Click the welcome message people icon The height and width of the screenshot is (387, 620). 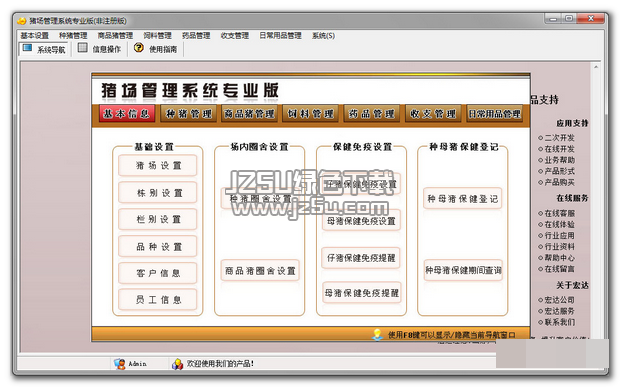pyautogui.click(x=177, y=364)
